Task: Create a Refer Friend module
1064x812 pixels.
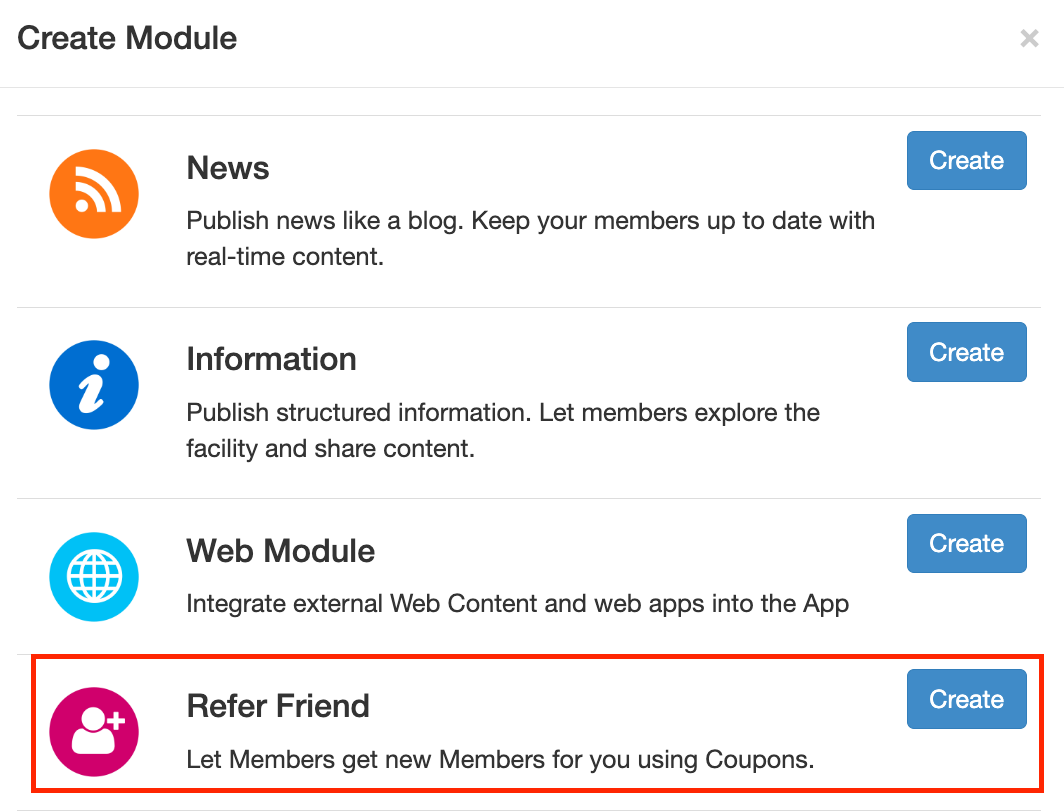Action: tap(966, 700)
